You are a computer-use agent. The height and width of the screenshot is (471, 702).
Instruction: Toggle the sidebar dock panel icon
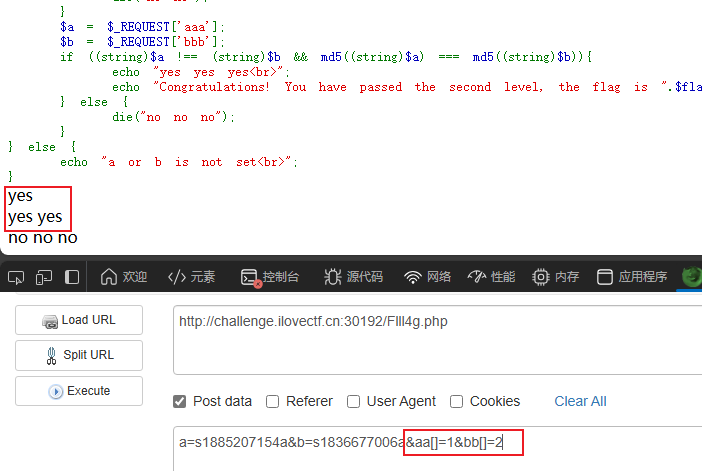pyautogui.click(x=72, y=277)
